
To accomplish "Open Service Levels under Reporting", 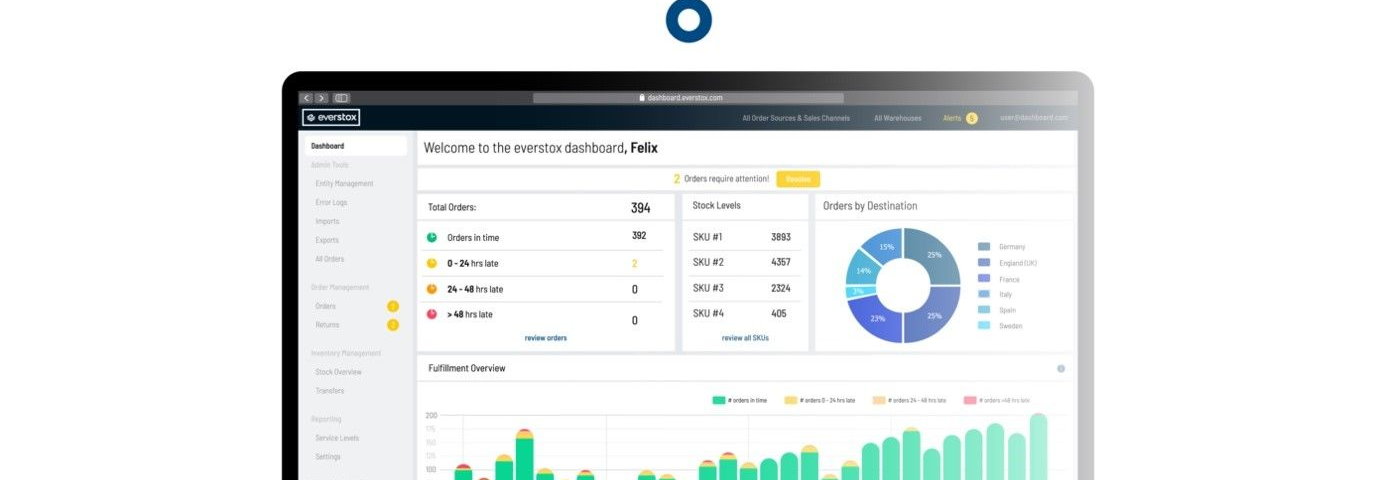I will pos(337,438).
